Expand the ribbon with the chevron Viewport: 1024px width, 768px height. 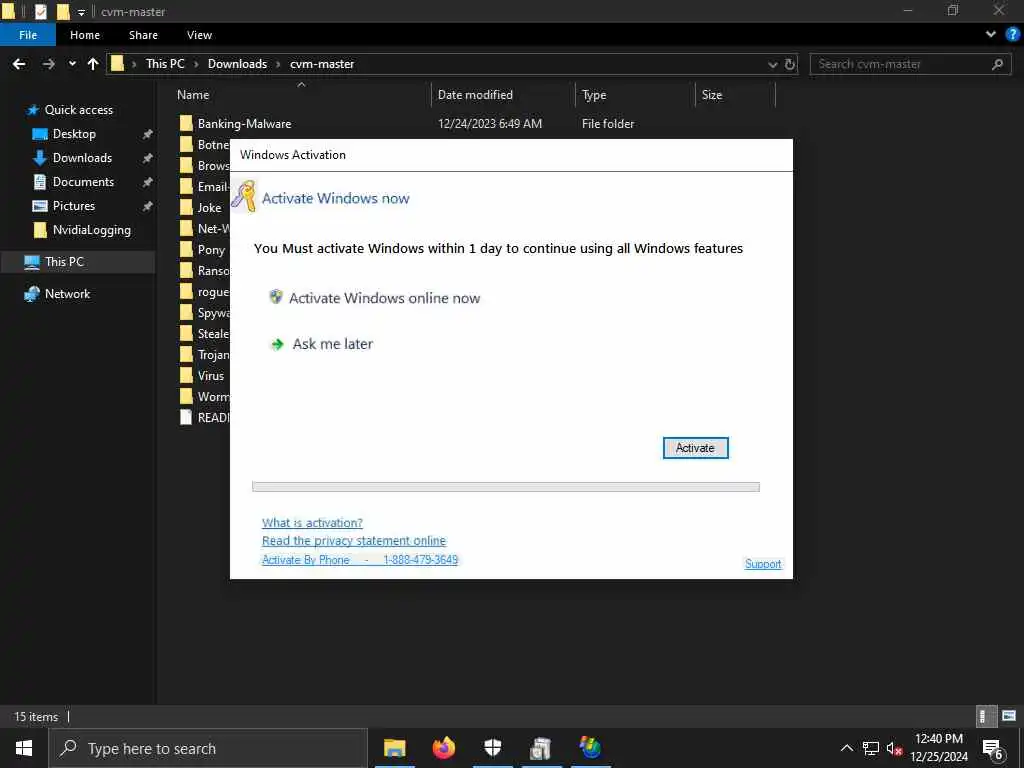point(991,35)
